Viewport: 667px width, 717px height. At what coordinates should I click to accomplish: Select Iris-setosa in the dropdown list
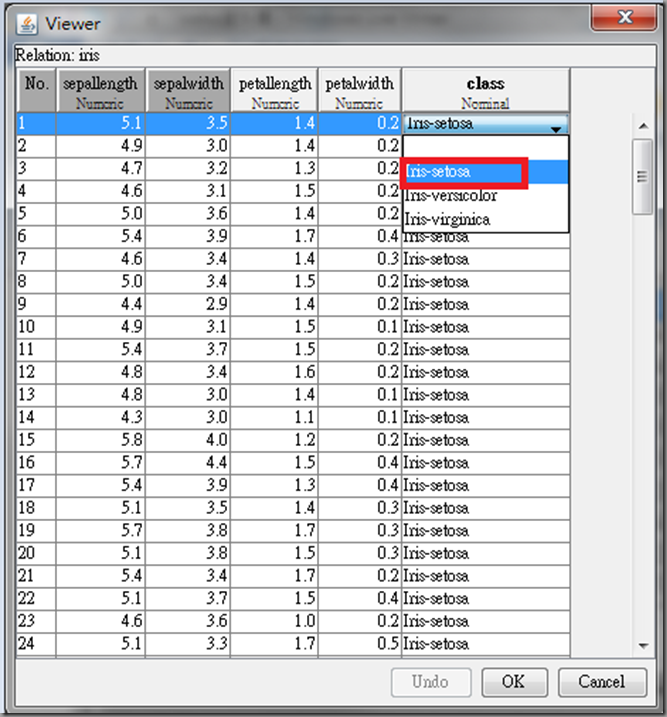[x=485, y=171]
